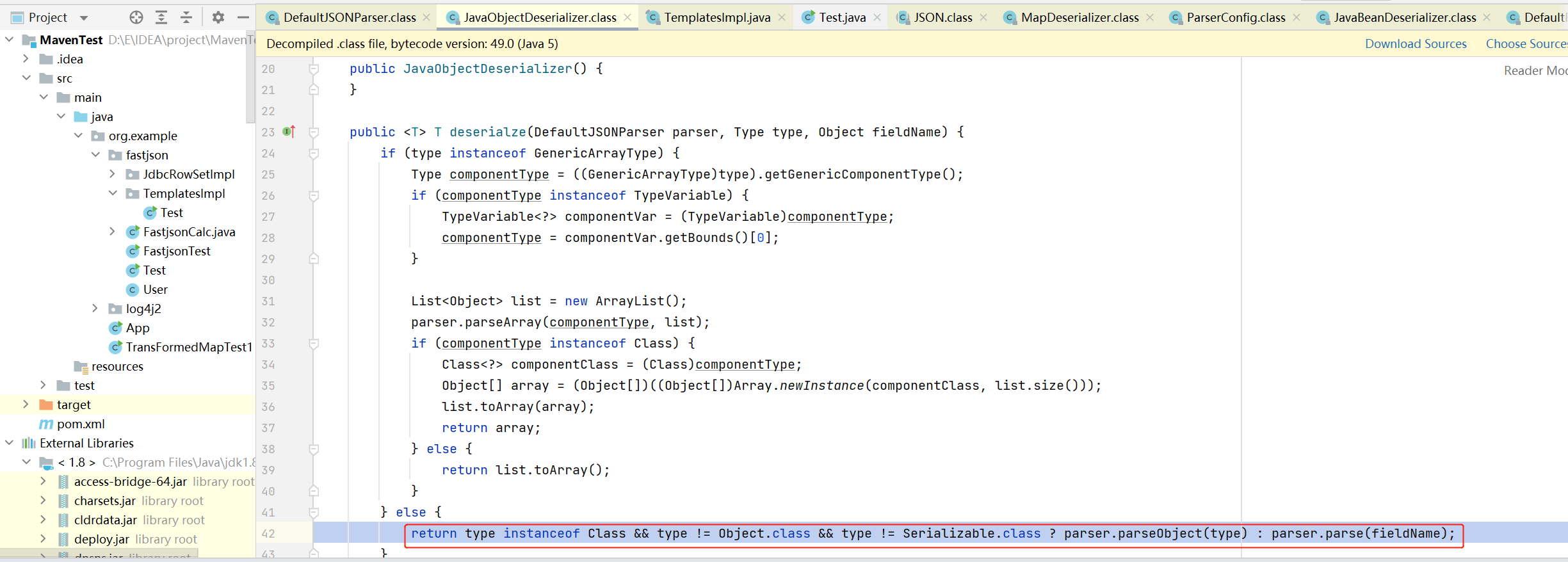Click the Collapse All icon in Project panel
1568x562 pixels.
tap(186, 17)
